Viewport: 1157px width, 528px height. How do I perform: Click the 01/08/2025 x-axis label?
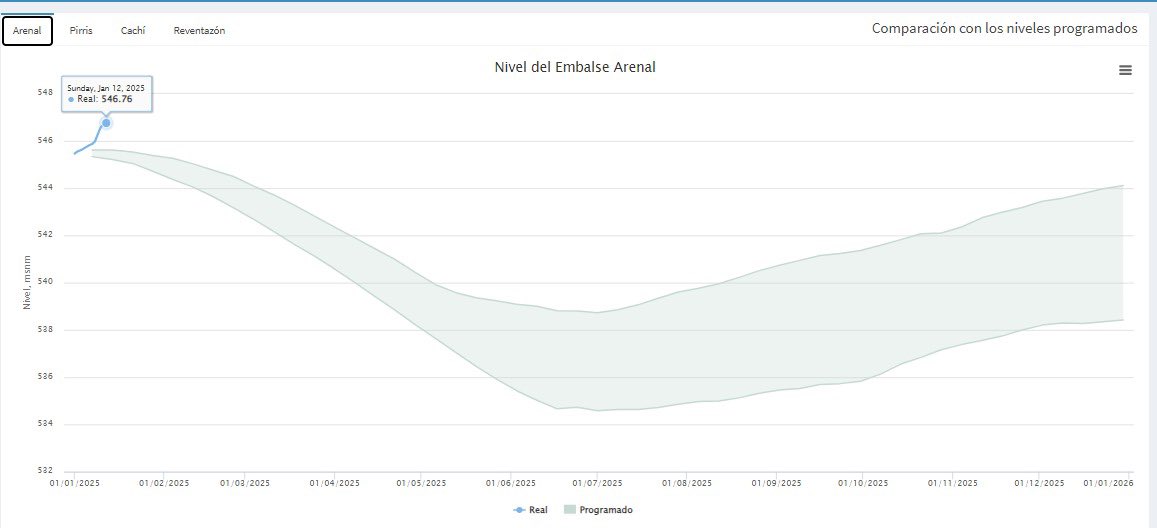click(687, 483)
